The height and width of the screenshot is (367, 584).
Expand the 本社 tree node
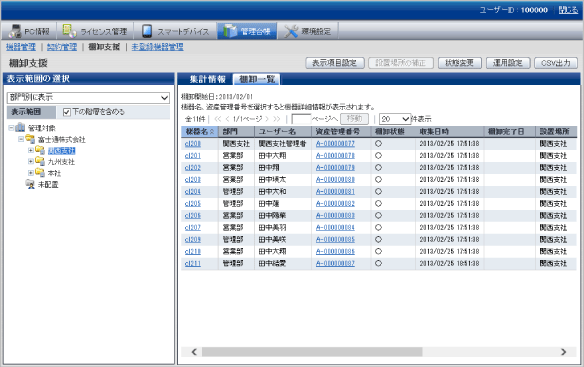pos(31,173)
